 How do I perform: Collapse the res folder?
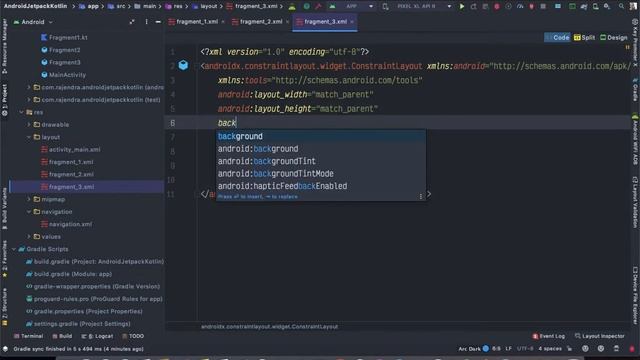tap(21, 112)
